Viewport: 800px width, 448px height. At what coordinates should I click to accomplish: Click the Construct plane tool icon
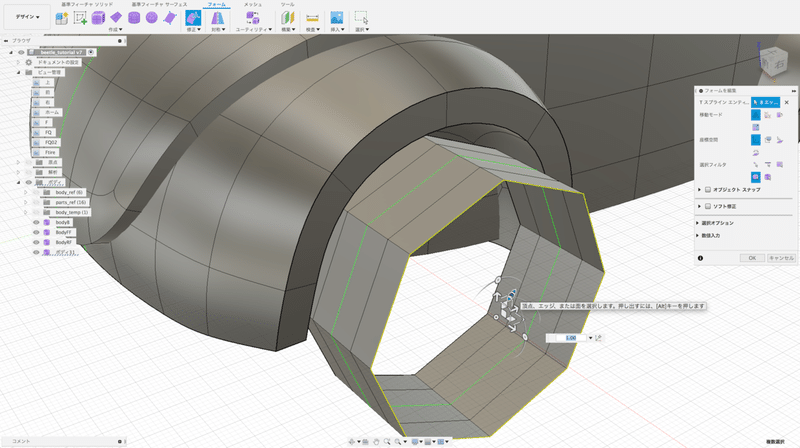coord(287,18)
